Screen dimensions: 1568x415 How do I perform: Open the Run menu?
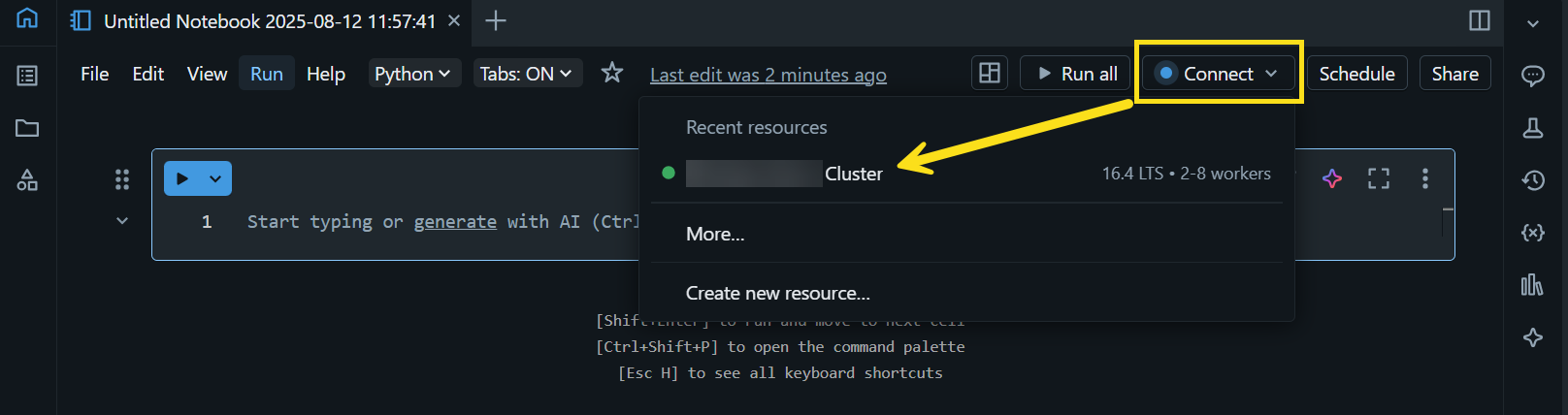[x=267, y=74]
